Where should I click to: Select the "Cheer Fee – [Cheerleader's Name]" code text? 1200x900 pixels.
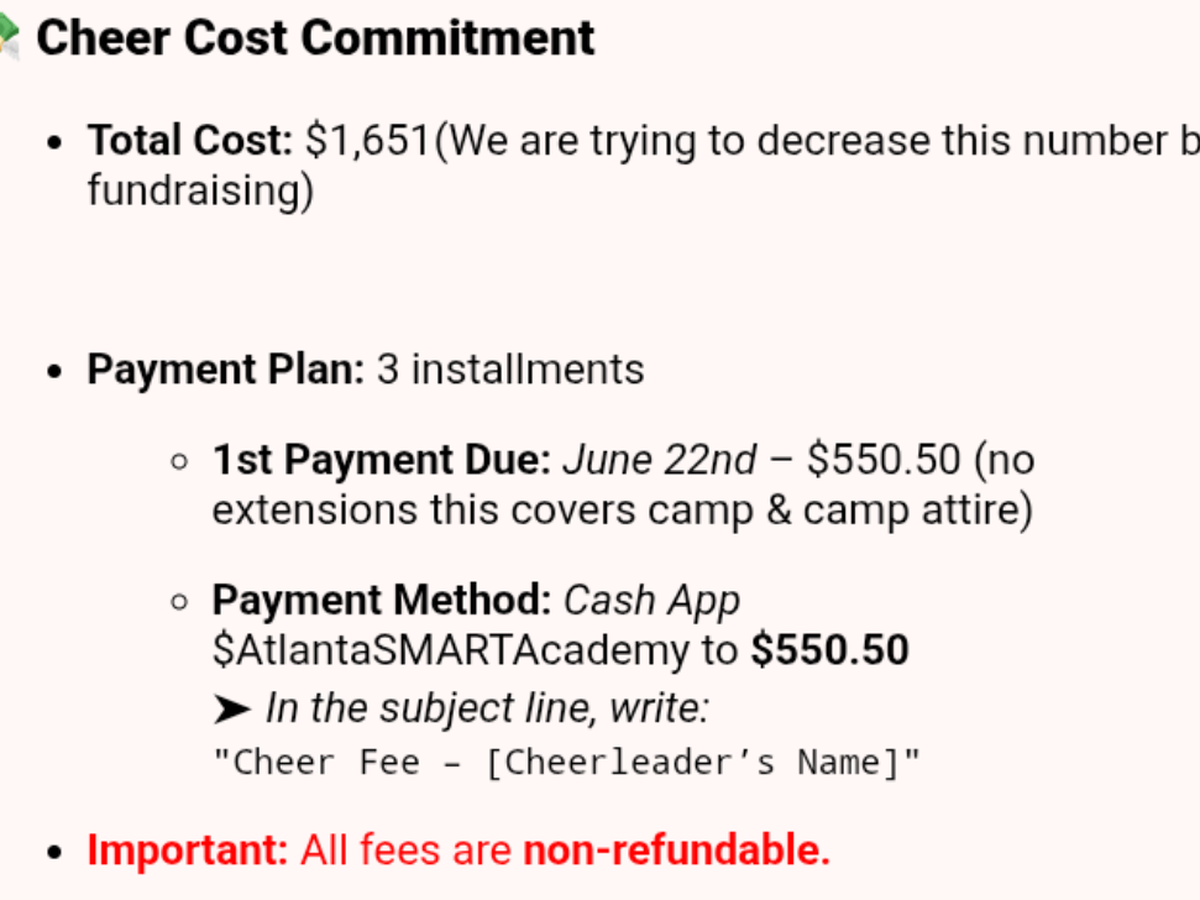[566, 763]
